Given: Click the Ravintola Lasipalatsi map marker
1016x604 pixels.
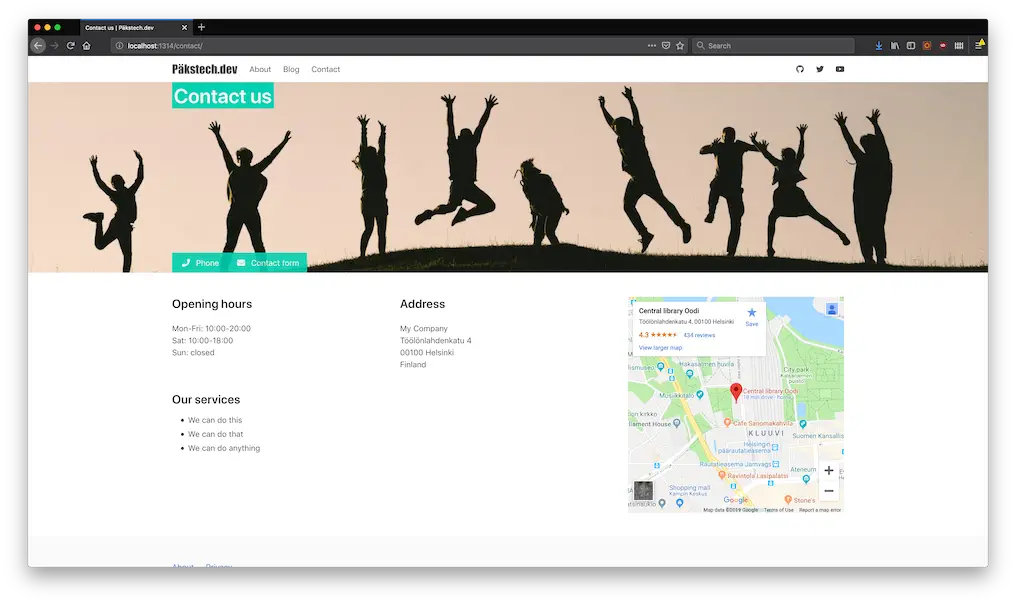Looking at the screenshot, I should (722, 475).
